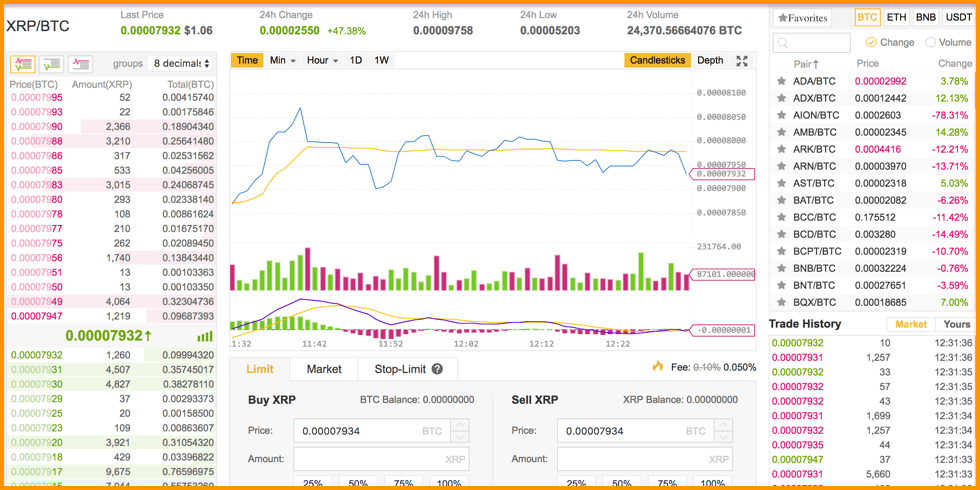
Task: Set Buy amount to 50%
Action: 358,483
